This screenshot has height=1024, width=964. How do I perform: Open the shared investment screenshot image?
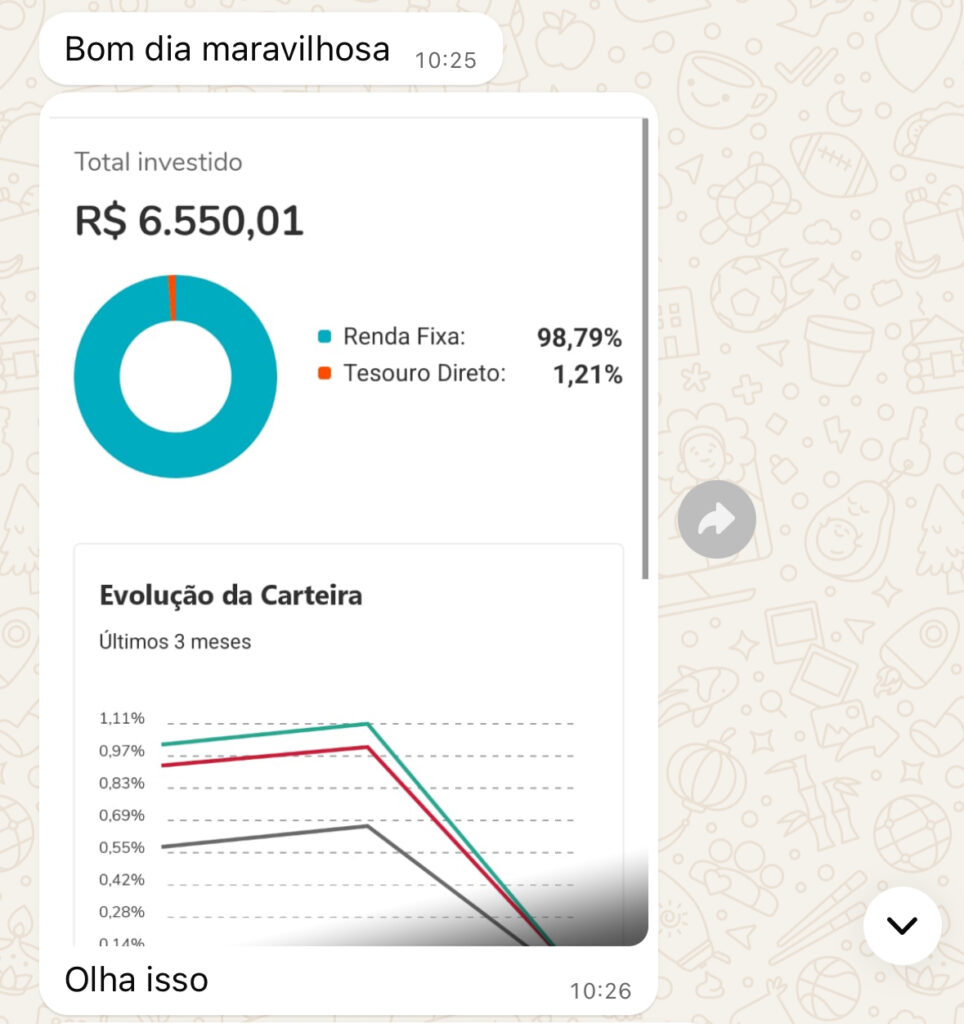click(x=349, y=530)
